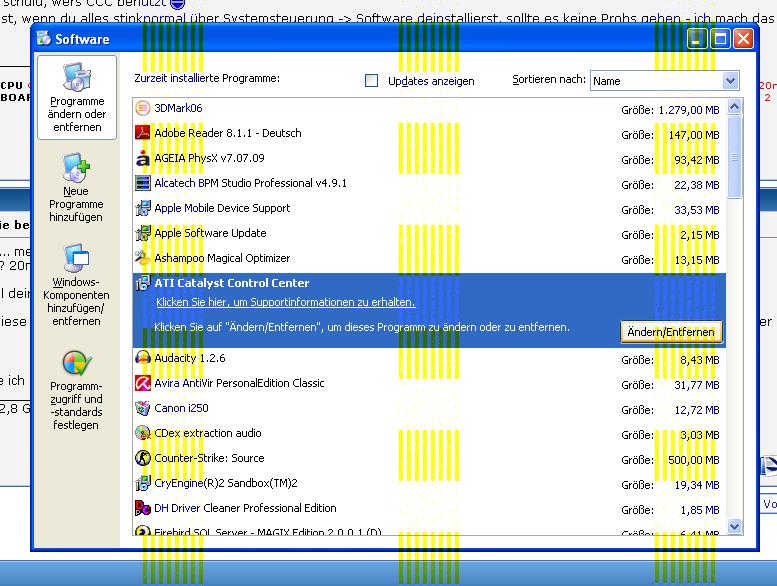The width and height of the screenshot is (777, 586).
Task: Click the Alcatech BPM Studio icon
Action: pyautogui.click(x=143, y=183)
